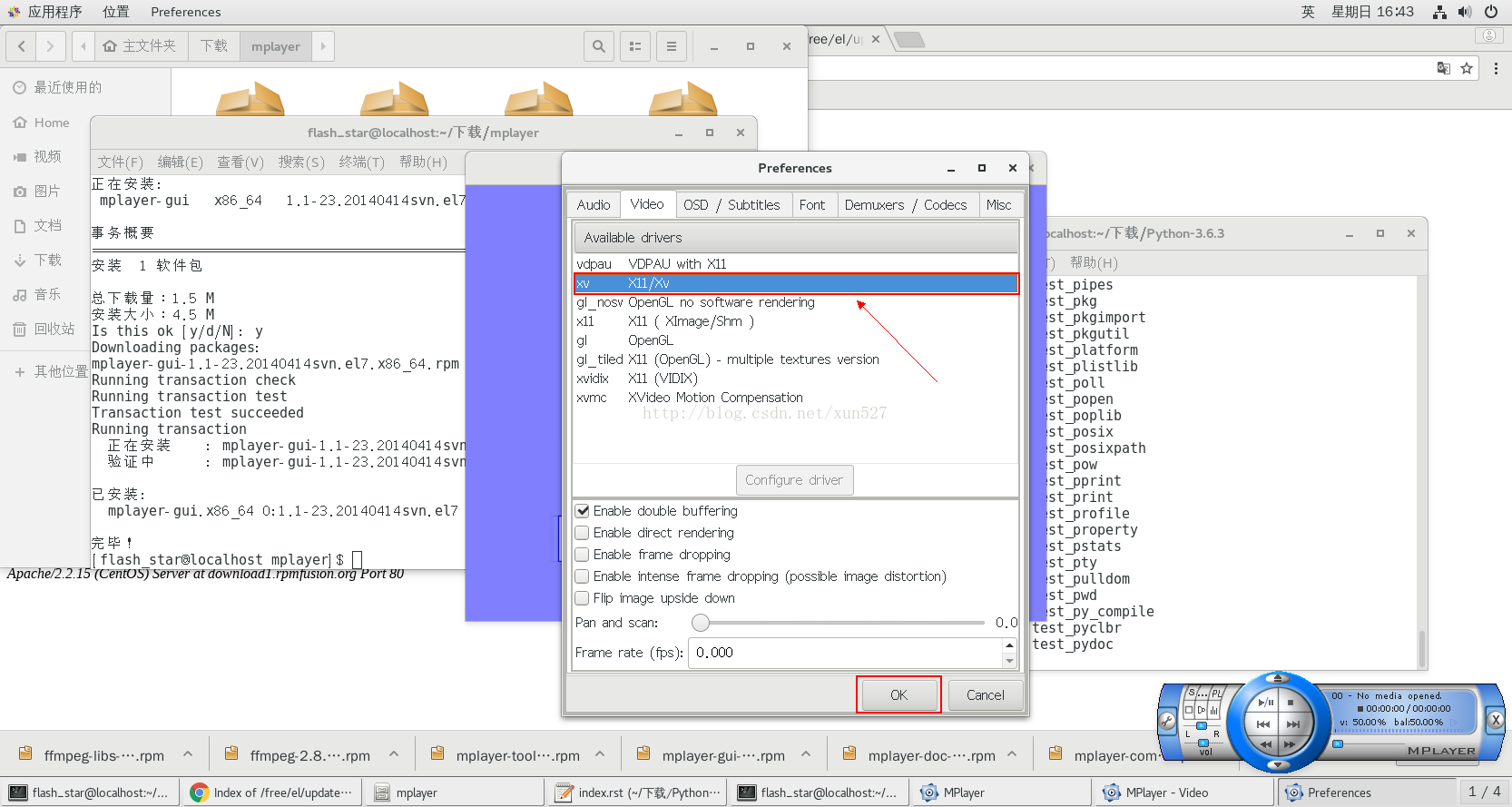Decrease frame rate with down stepper arrow
This screenshot has width=1512, height=807.
pos(1009,661)
